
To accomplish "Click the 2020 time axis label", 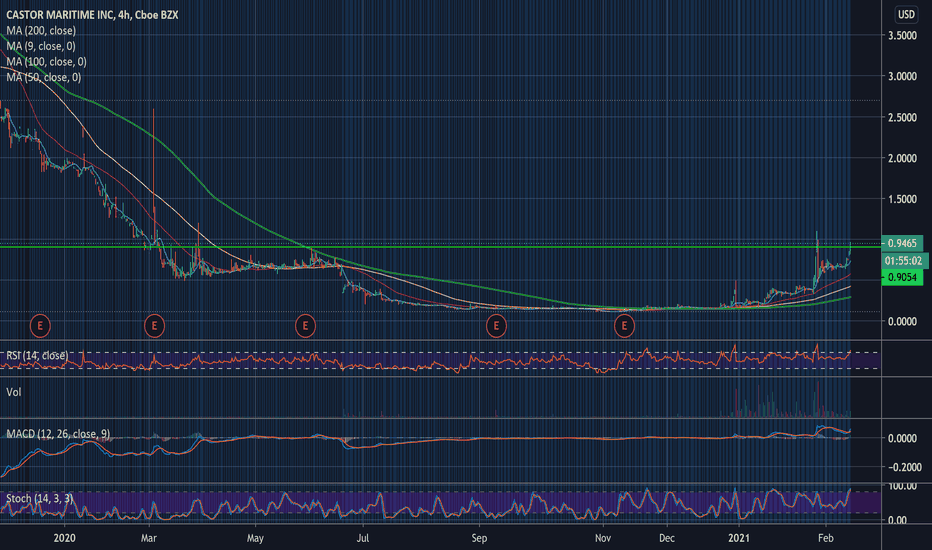I will click(x=64, y=538).
